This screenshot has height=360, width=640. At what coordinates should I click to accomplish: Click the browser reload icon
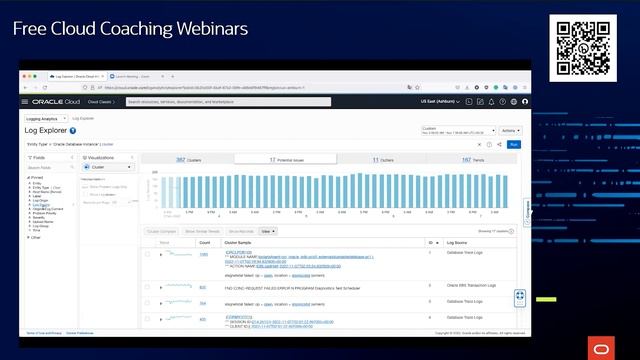[x=45, y=87]
